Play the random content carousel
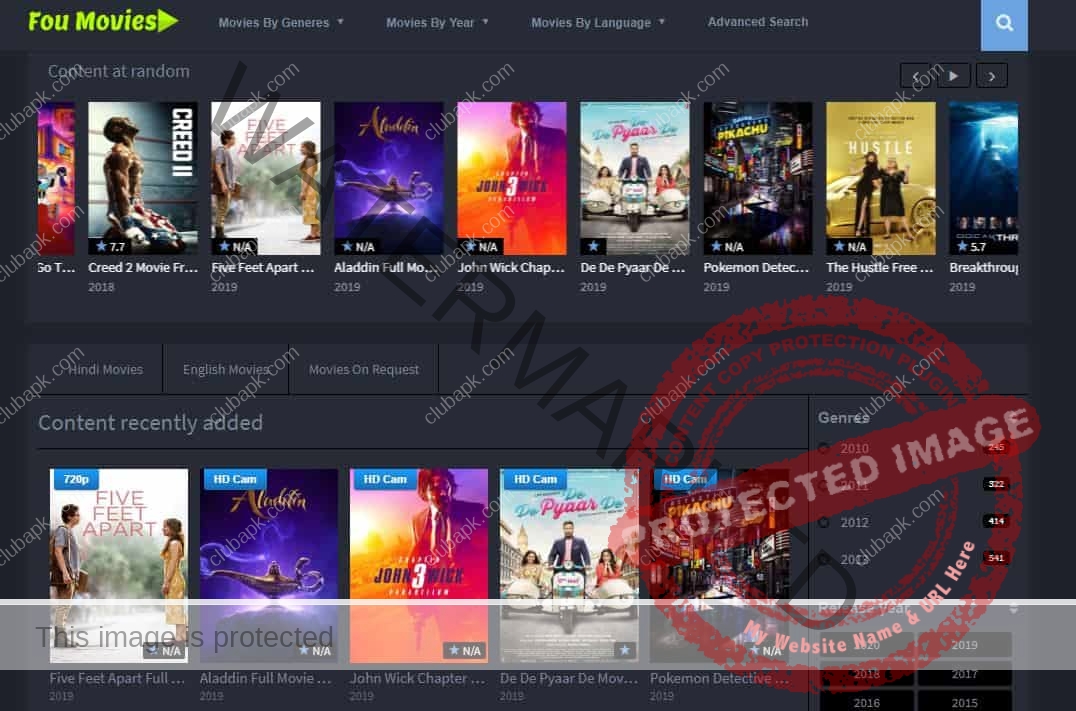This screenshot has height=711, width=1076. coord(954,75)
